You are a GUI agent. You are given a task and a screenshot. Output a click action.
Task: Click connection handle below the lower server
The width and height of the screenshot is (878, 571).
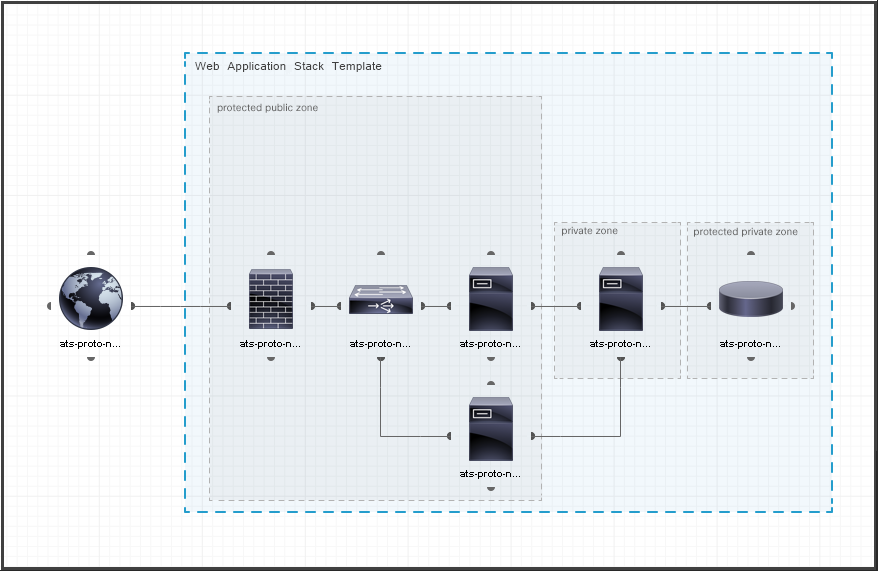491,489
